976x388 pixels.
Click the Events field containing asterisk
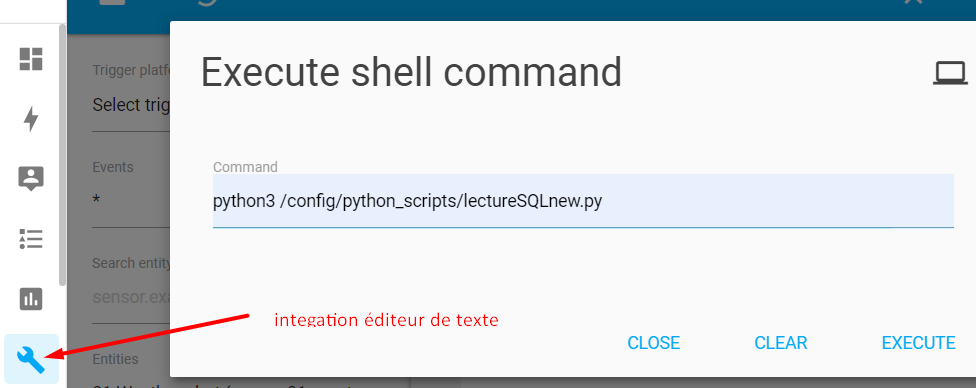pyautogui.click(x=131, y=201)
